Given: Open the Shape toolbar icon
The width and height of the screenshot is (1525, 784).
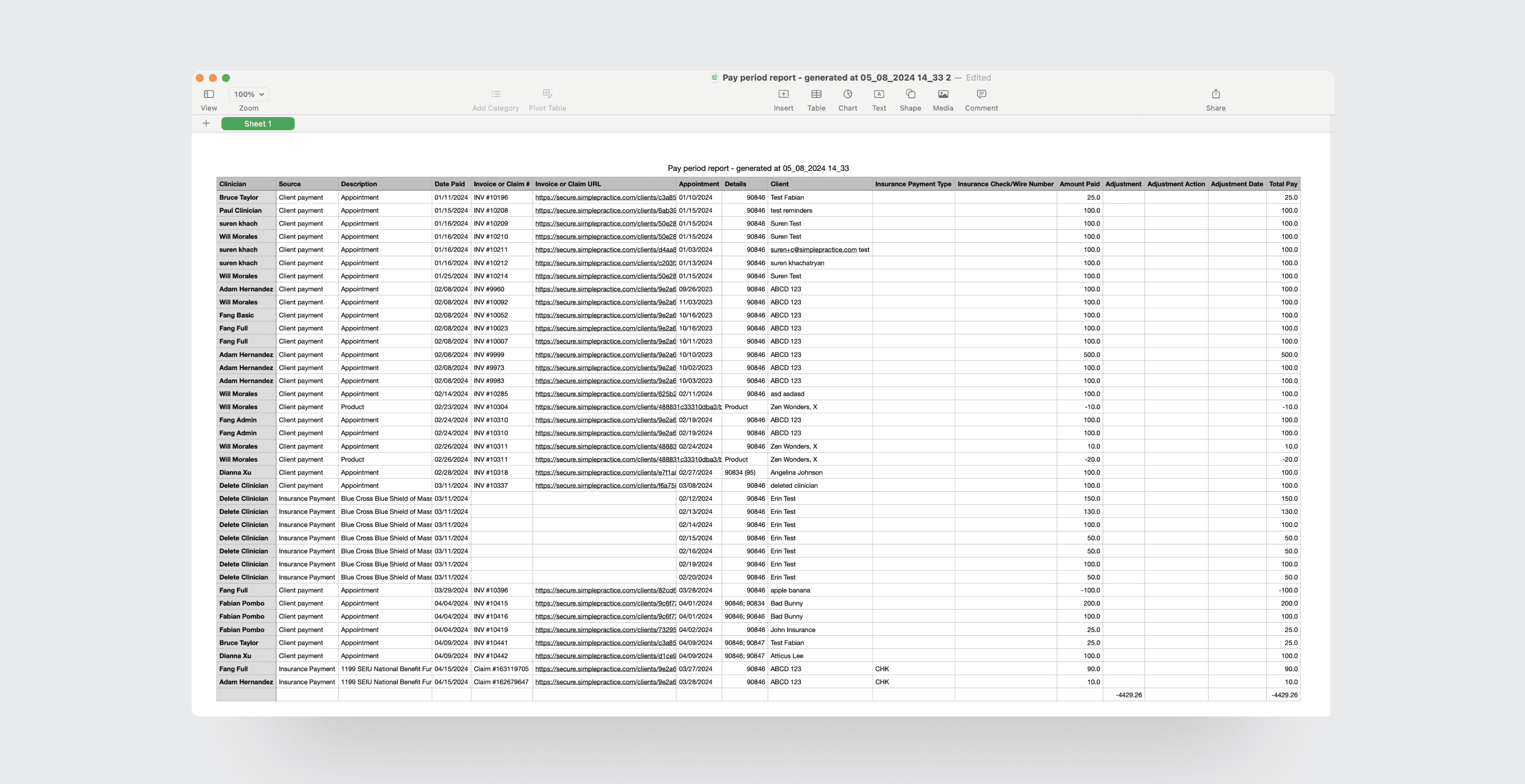Looking at the screenshot, I should (910, 95).
